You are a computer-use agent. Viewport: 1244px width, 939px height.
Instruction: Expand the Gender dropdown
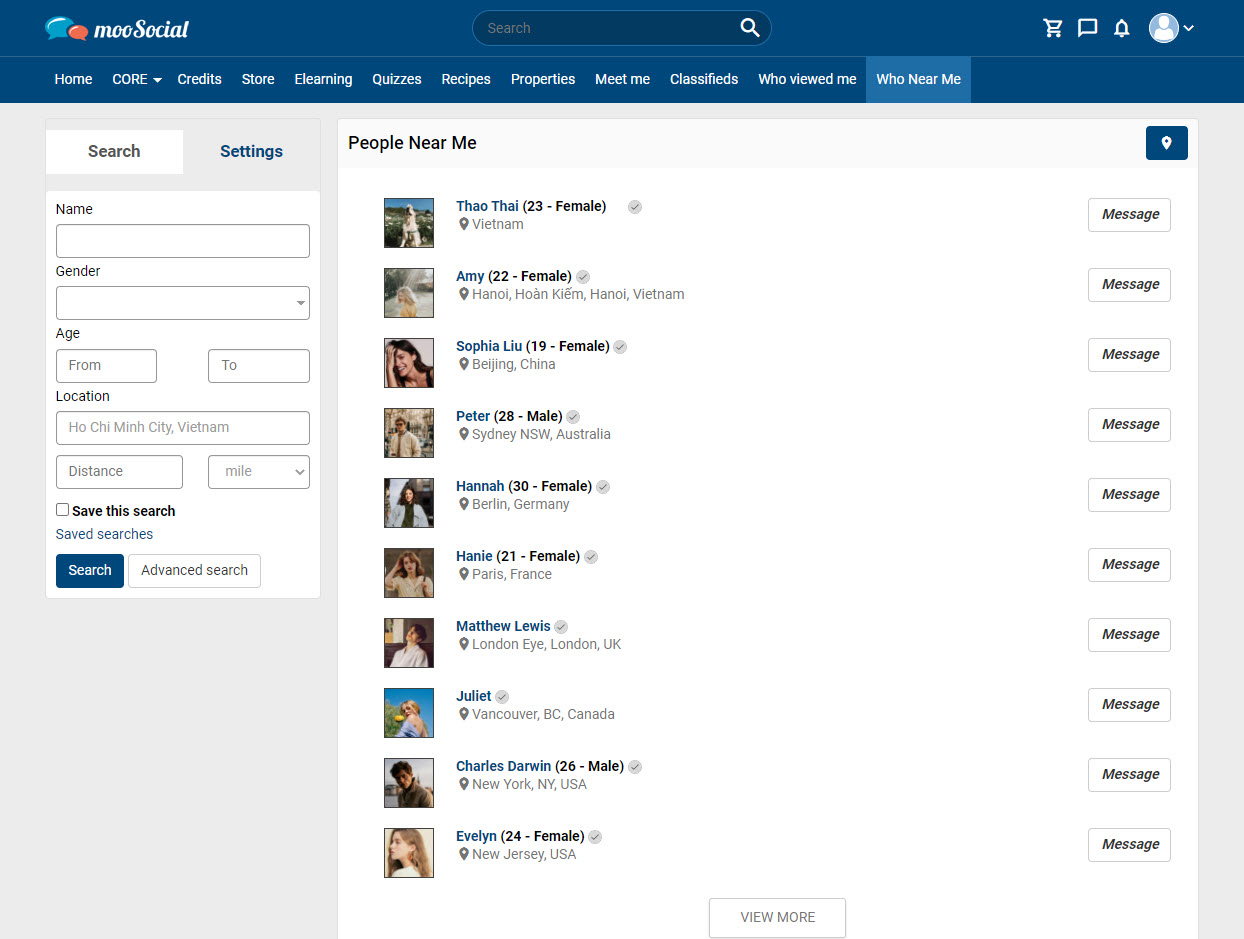(183, 303)
